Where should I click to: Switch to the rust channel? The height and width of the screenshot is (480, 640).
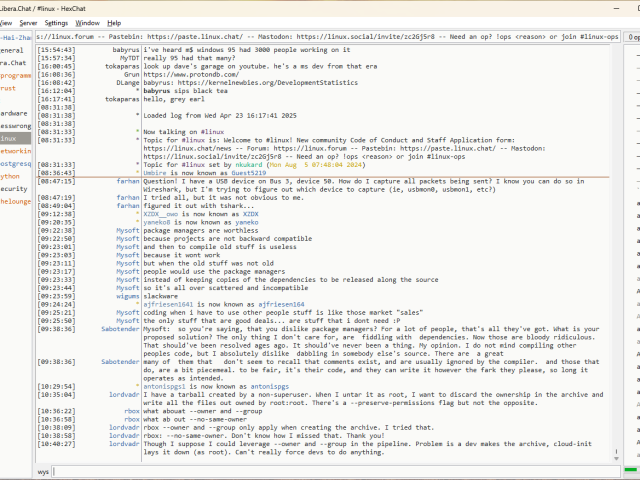(x=10, y=88)
